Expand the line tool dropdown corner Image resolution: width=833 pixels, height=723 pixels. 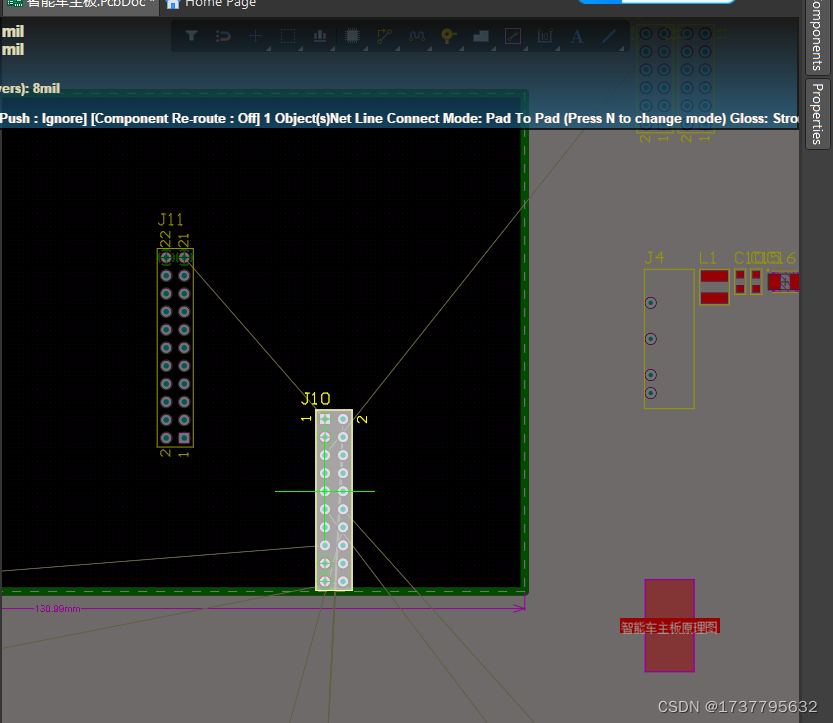point(622,48)
